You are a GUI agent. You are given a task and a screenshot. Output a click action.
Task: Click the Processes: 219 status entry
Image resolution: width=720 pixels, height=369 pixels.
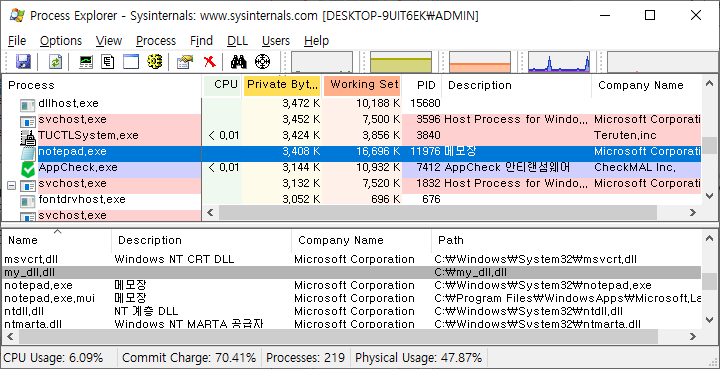click(305, 358)
